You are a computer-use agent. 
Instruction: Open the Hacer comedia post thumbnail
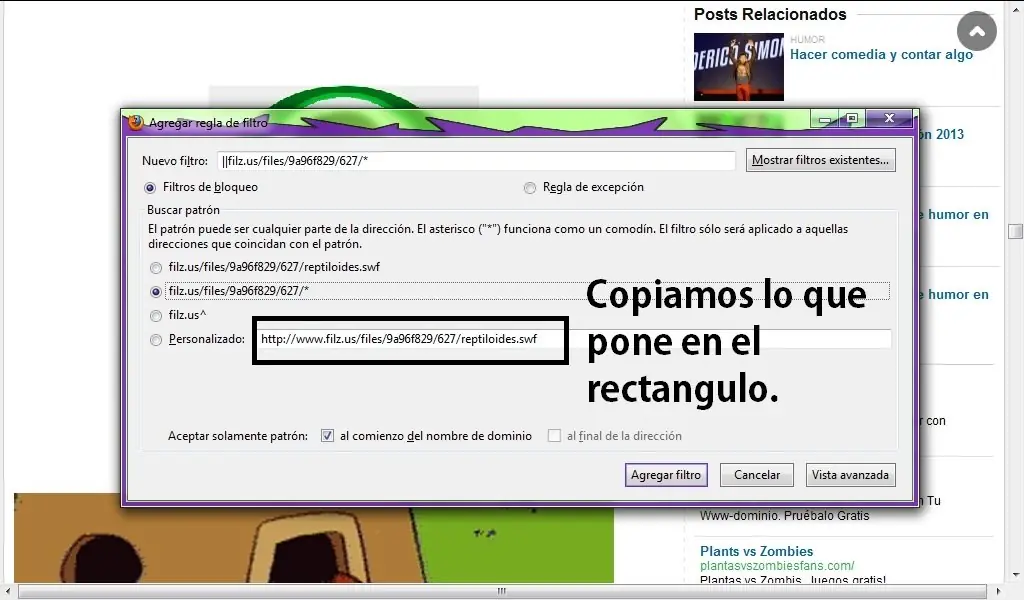click(739, 67)
